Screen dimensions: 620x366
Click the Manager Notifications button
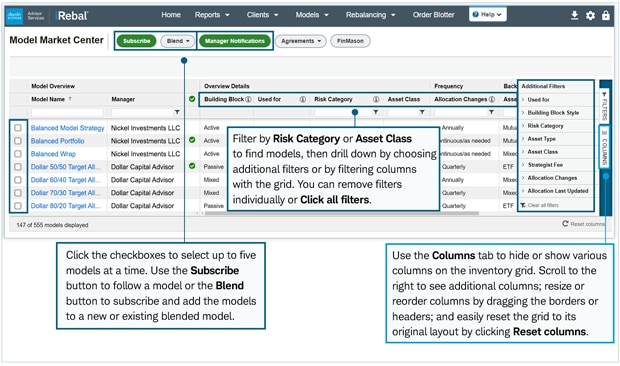coord(235,41)
